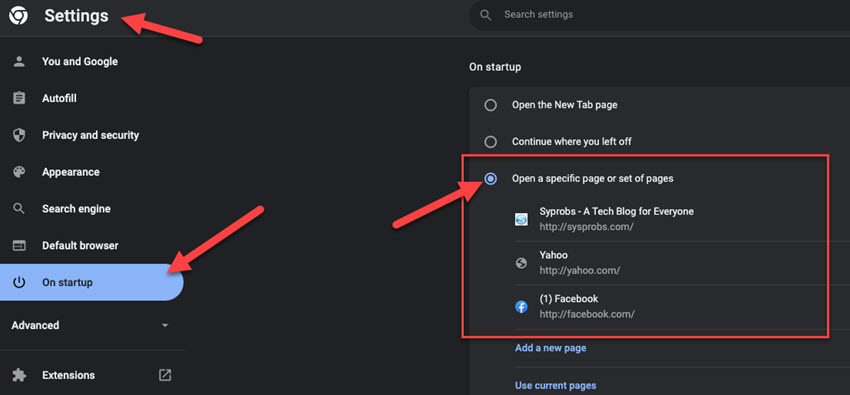Viewport: 850px width, 395px height.
Task: Go to Privacy and security section
Action: click(x=92, y=135)
